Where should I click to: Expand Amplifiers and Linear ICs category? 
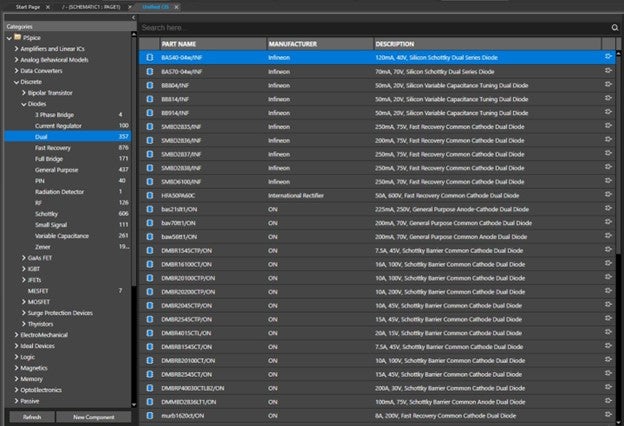pos(16,49)
